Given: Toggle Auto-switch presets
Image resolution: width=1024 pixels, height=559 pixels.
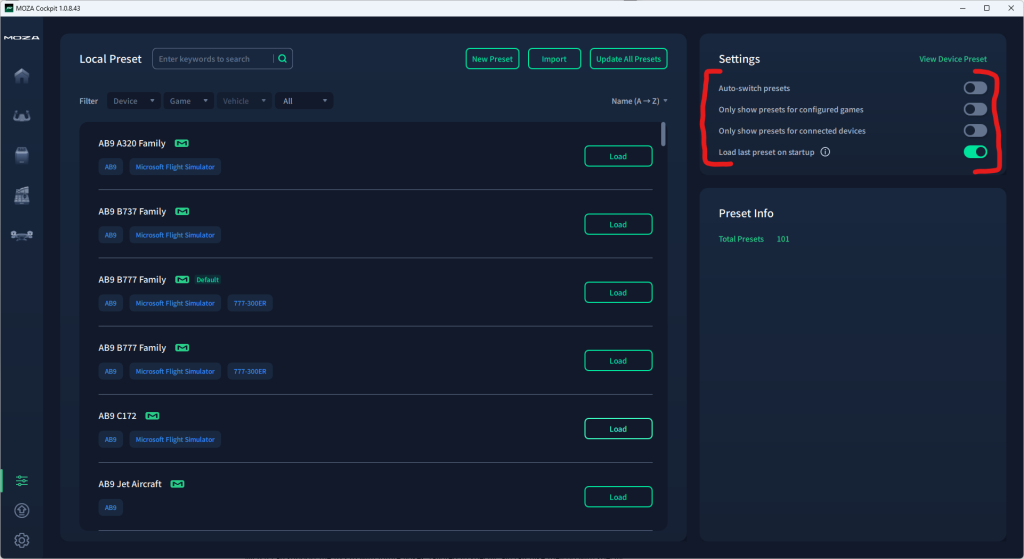Looking at the screenshot, I should [x=975, y=88].
